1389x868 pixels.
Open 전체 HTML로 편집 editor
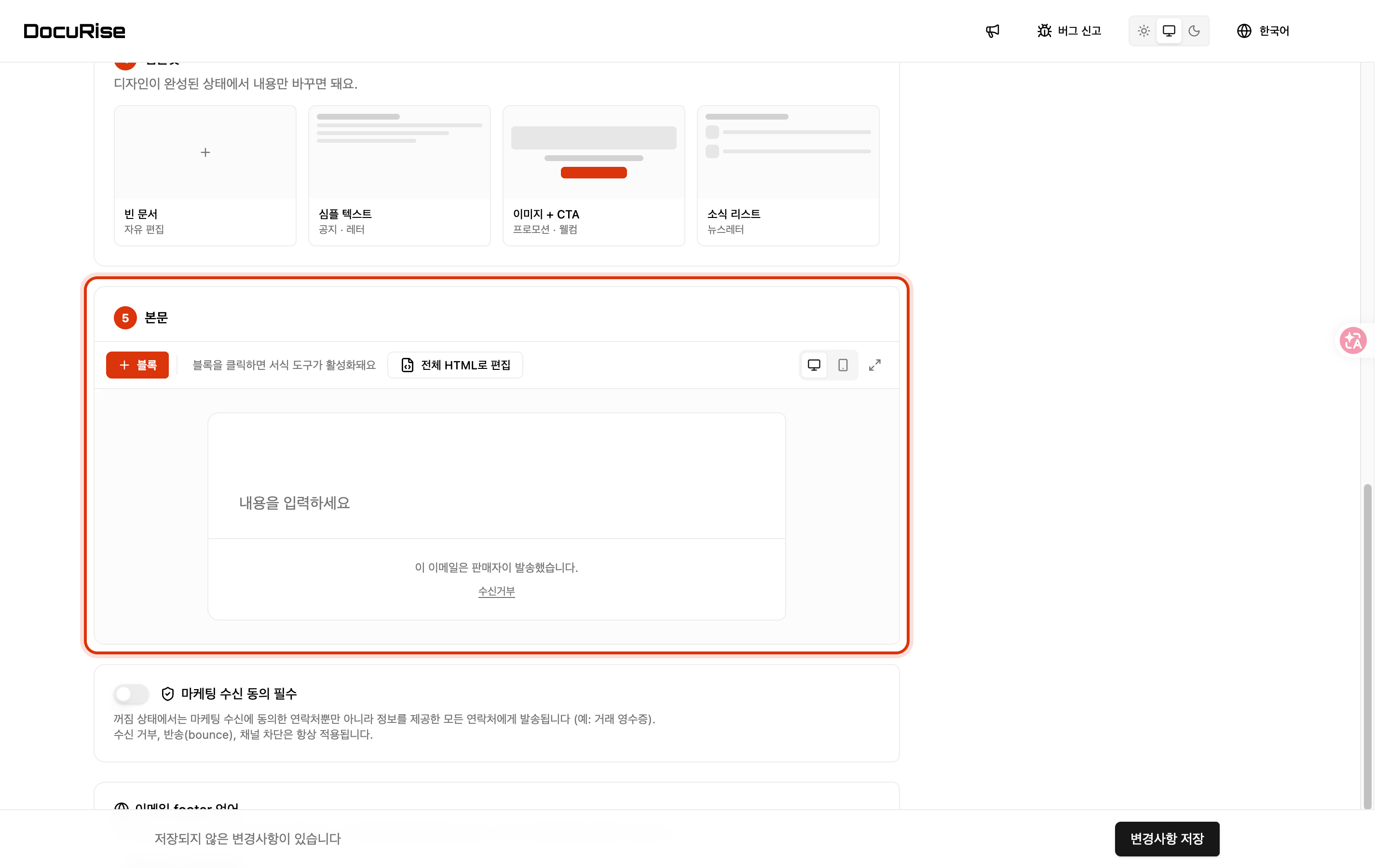click(455, 365)
